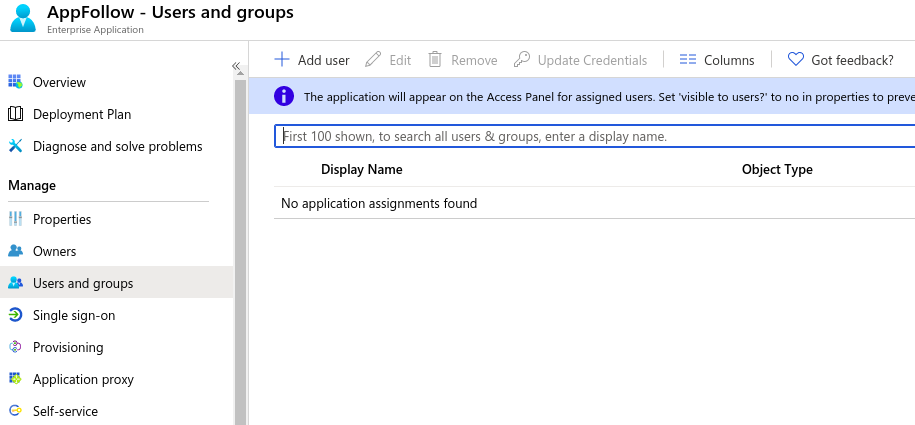Click the Single sign-on arrow icon

coord(15,315)
